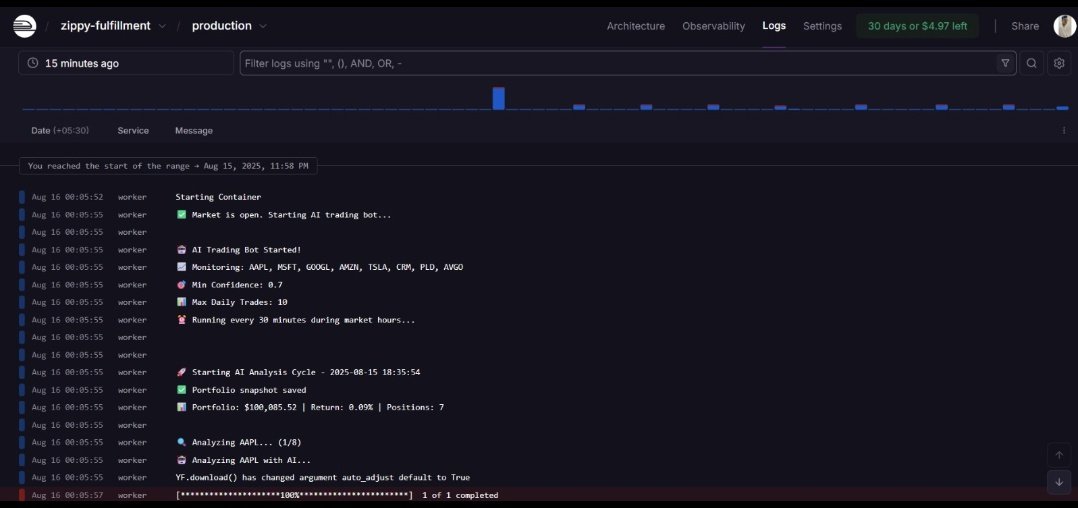Click the clock icon in time range
1078x508 pixels.
[x=33, y=63]
